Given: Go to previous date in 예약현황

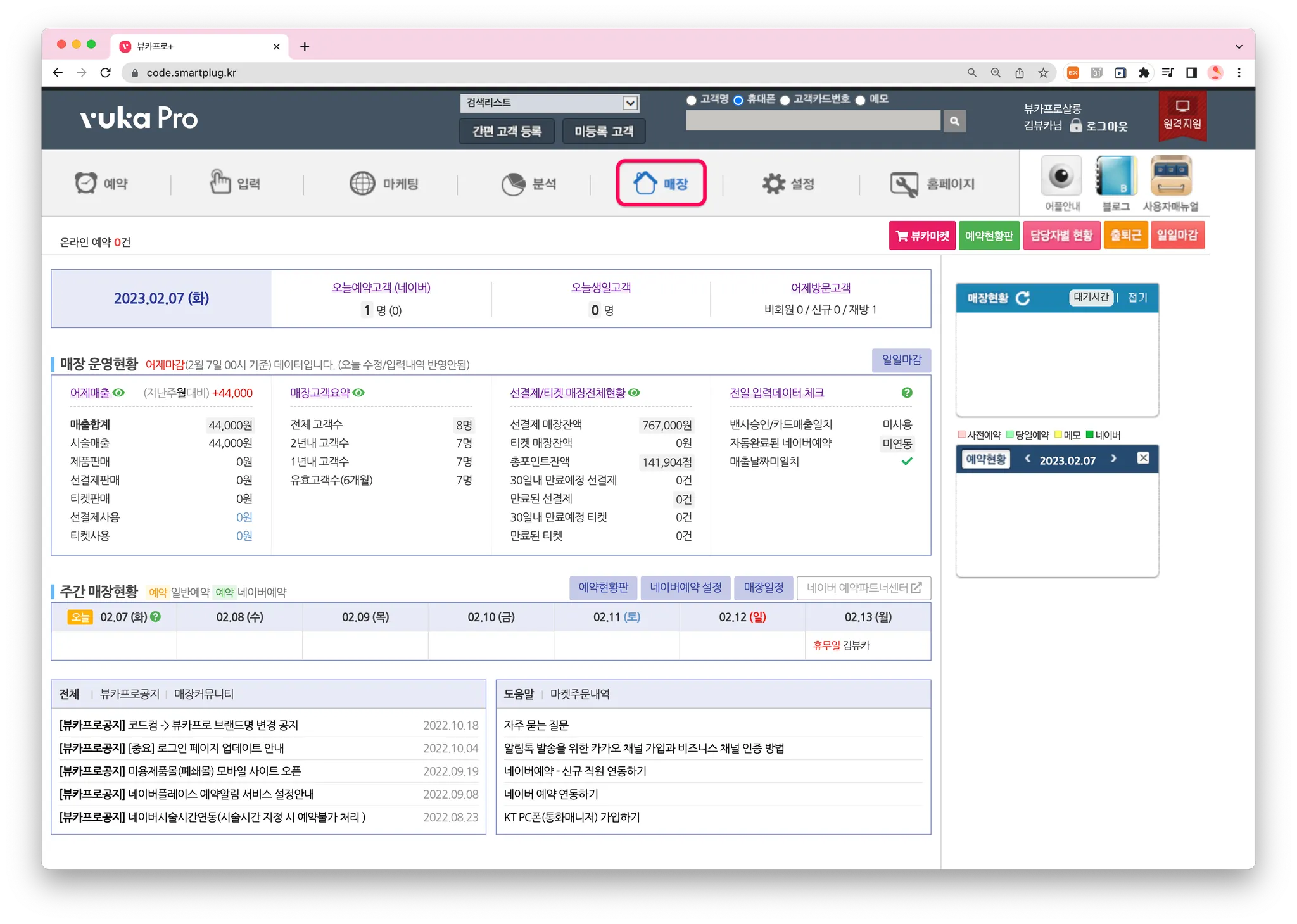Looking at the screenshot, I should pyautogui.click(x=1027, y=459).
